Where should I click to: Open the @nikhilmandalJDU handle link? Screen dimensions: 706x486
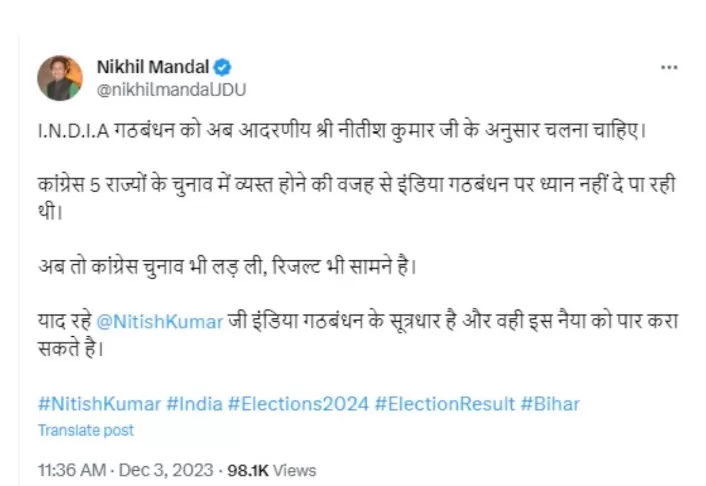pyautogui.click(x=170, y=89)
